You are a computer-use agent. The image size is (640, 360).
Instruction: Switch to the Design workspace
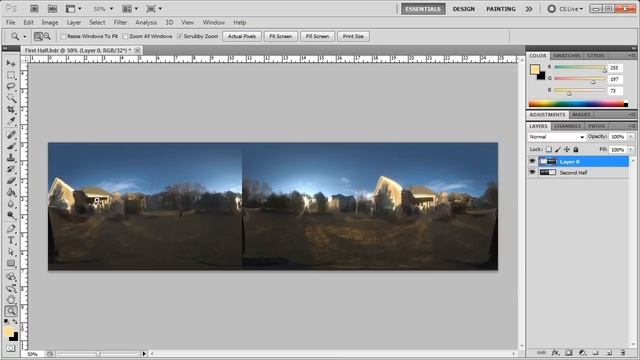(464, 9)
